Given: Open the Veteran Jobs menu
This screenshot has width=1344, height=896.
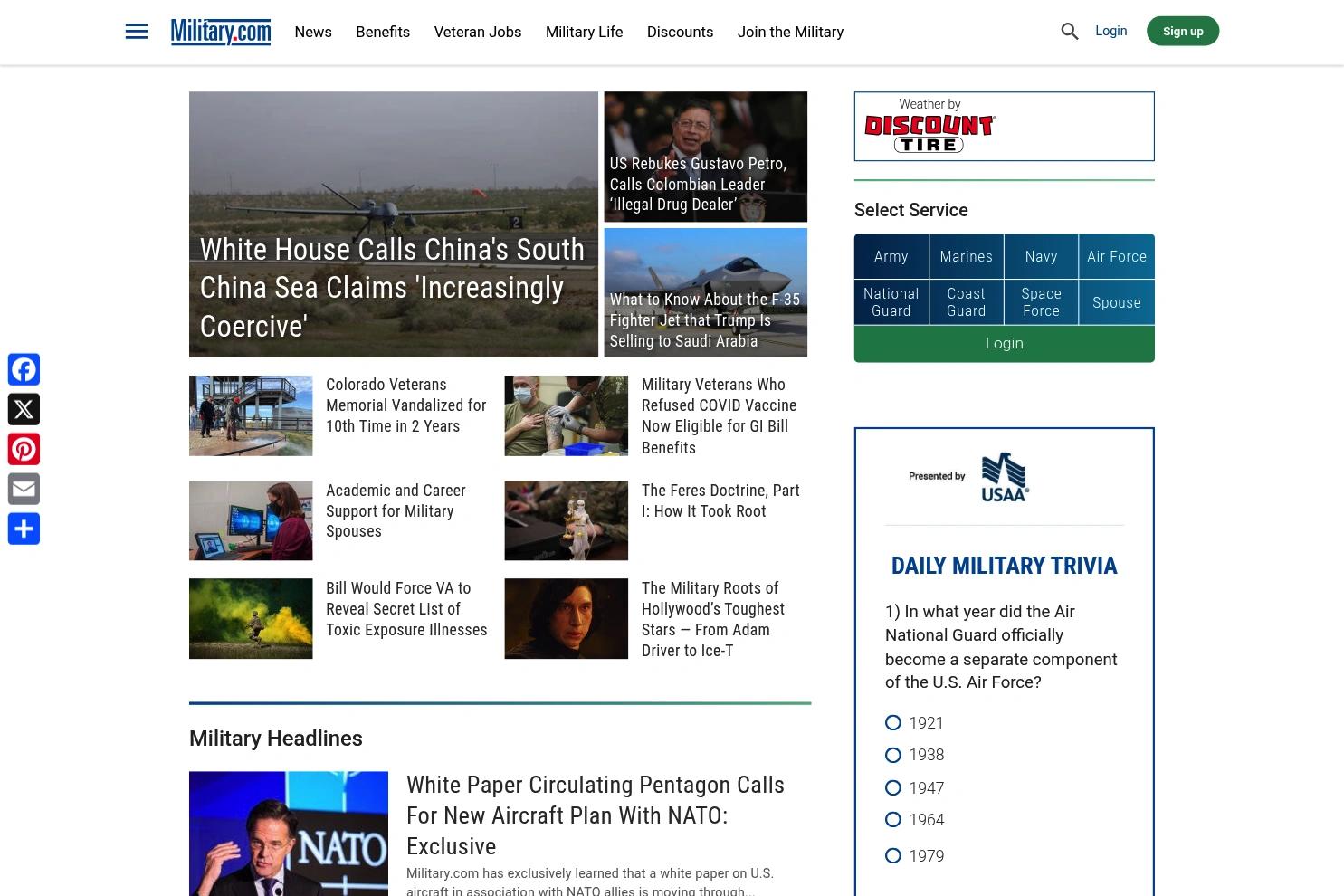Looking at the screenshot, I should point(478,32).
